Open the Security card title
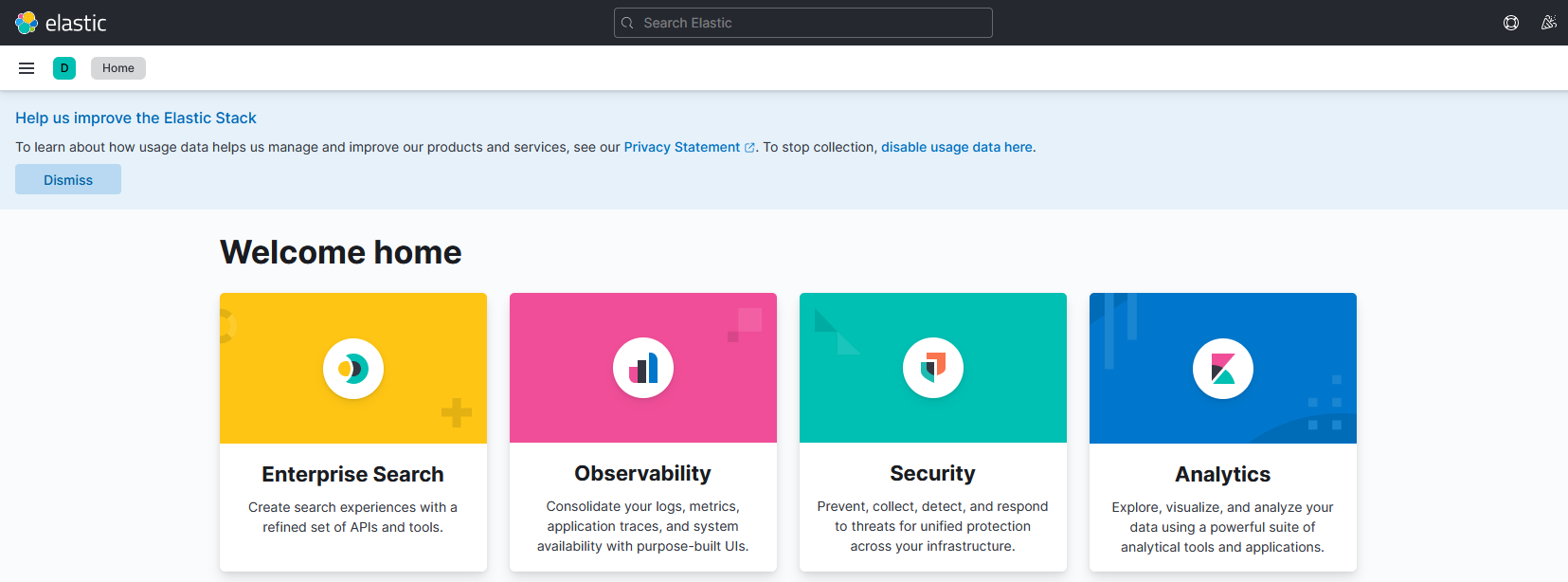The image size is (1568, 582). point(933,473)
